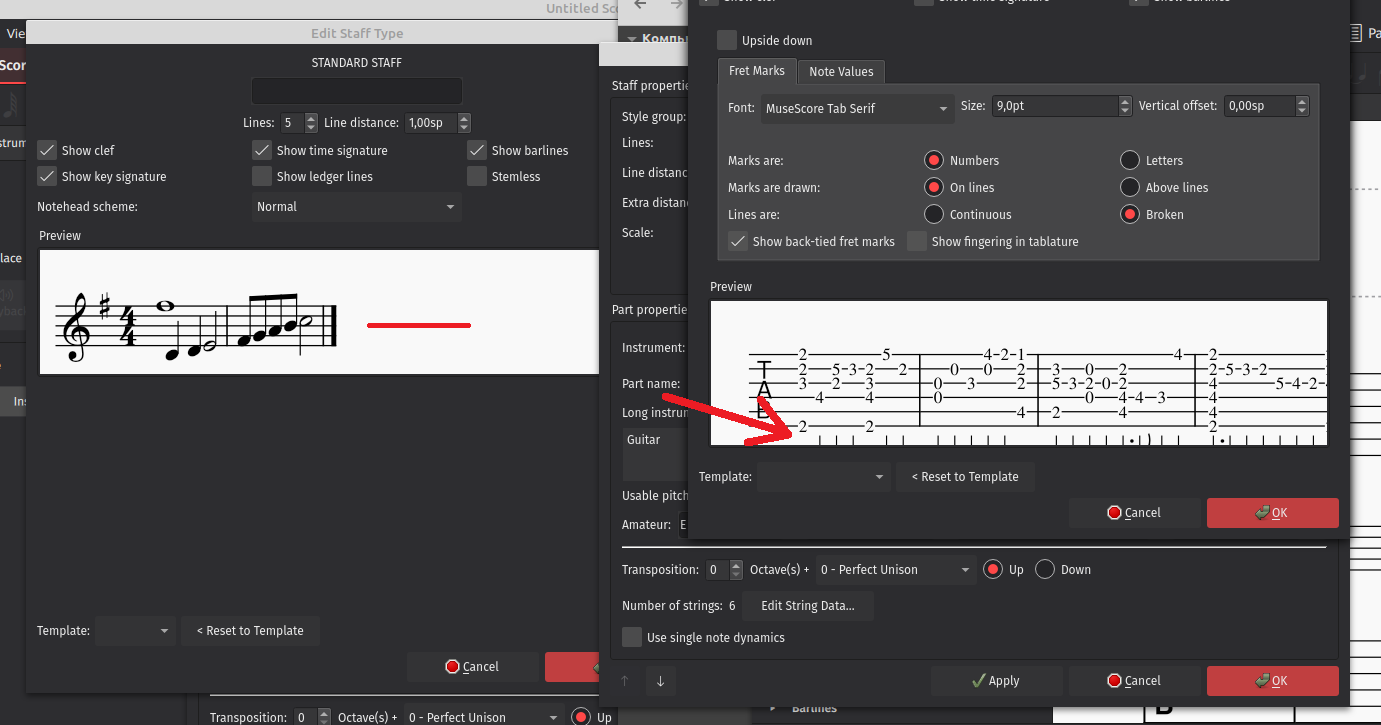Enable the Stemless checkbox
1381x725 pixels.
coord(477,176)
